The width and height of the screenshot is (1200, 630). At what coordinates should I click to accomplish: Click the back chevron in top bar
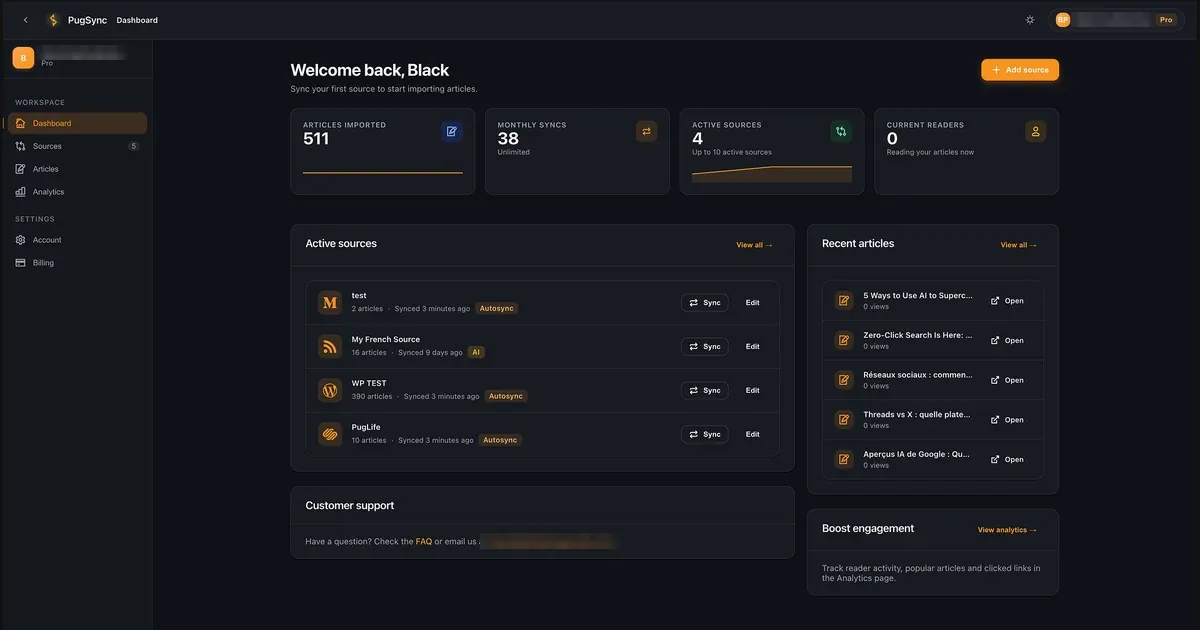click(26, 20)
